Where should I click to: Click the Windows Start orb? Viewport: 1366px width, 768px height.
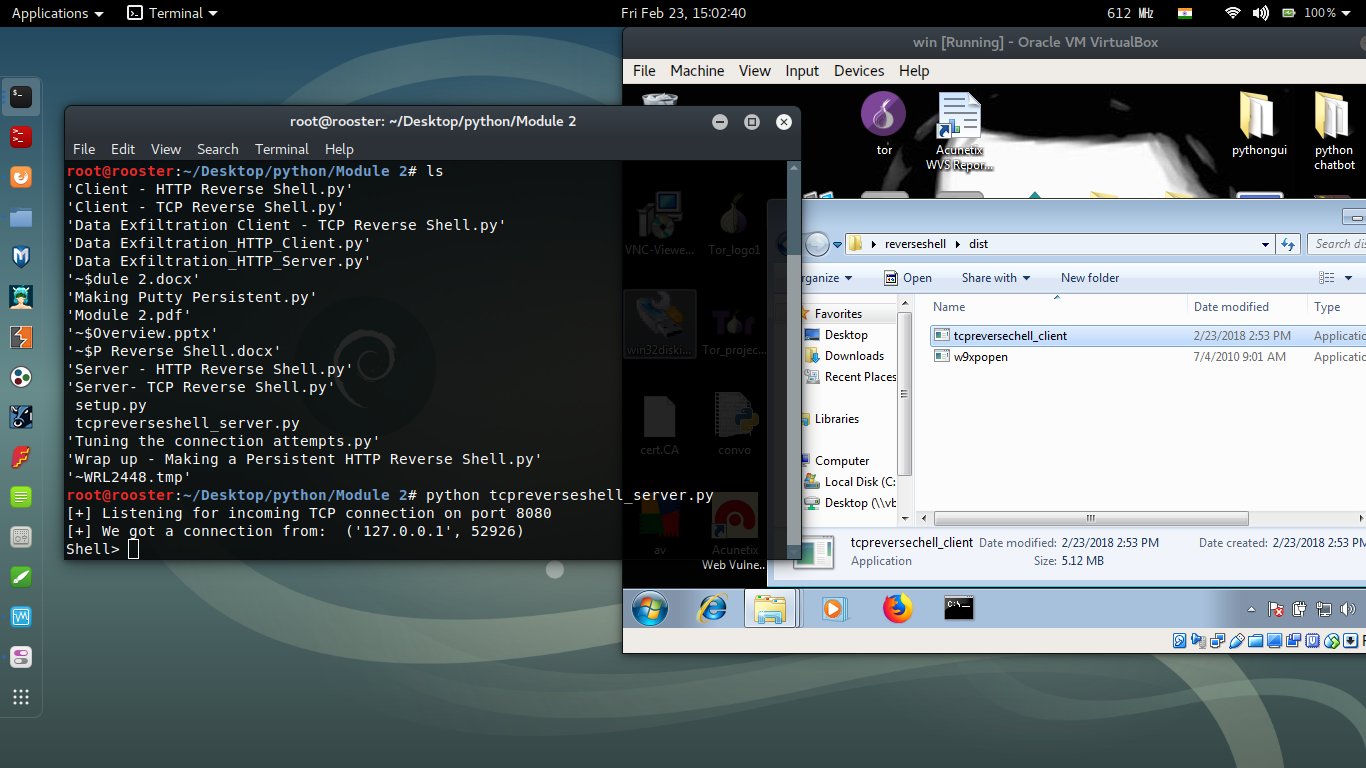pyautogui.click(x=651, y=608)
